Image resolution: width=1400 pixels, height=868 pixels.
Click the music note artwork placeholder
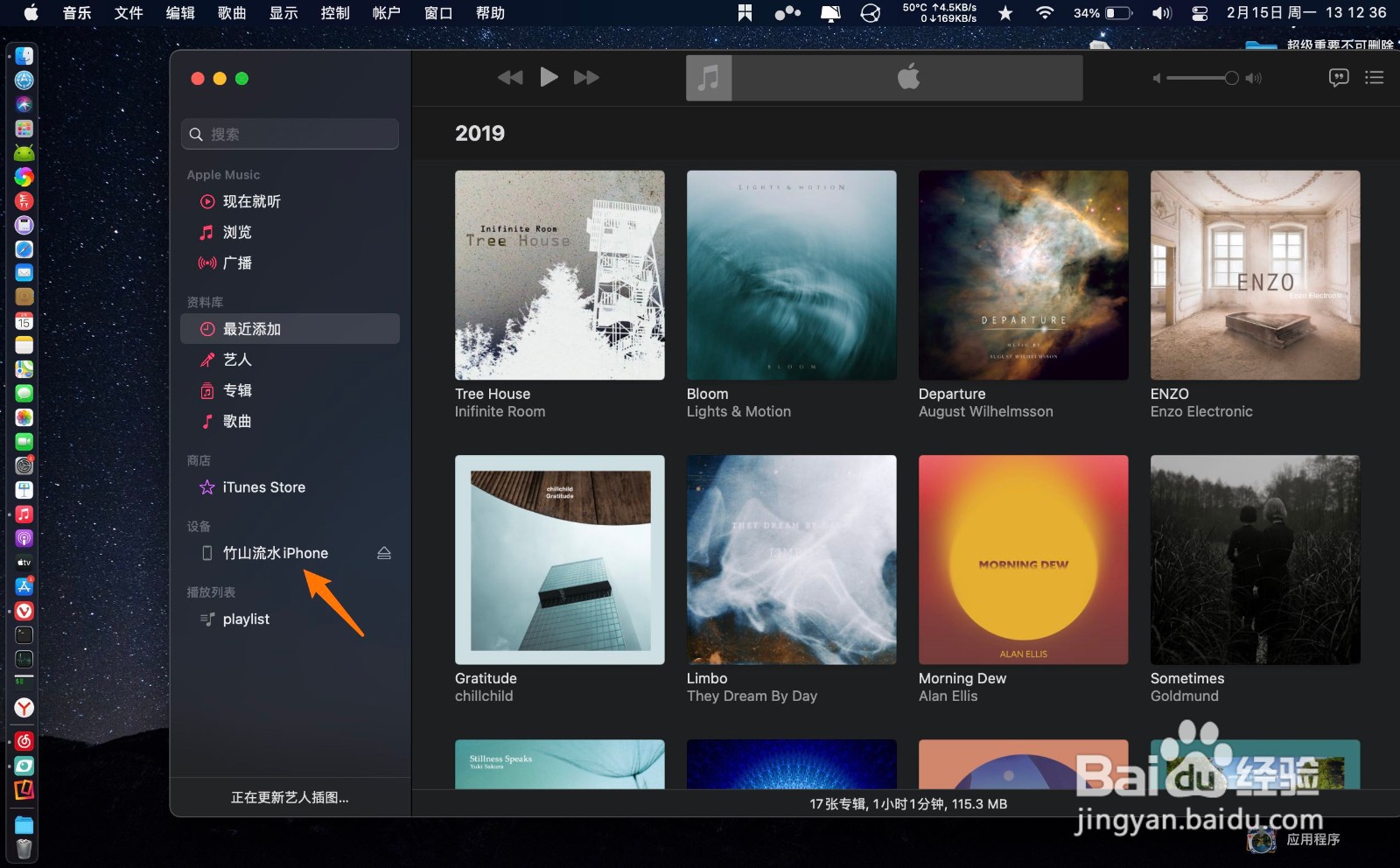pyautogui.click(x=709, y=78)
